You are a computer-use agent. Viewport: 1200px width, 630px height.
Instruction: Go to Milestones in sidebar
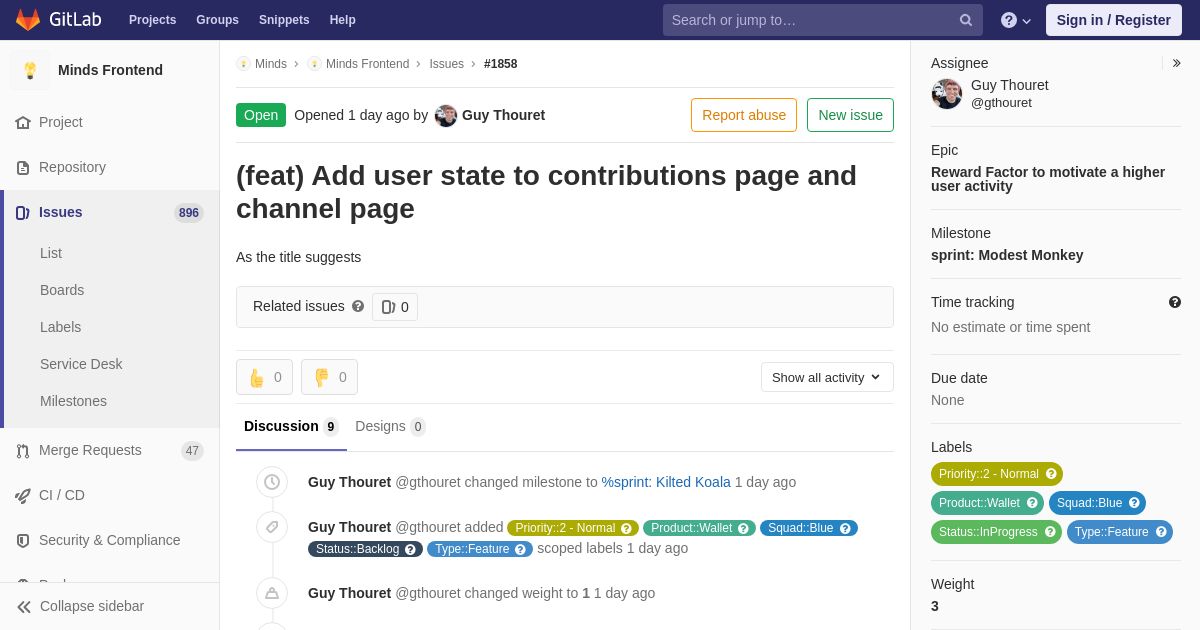73,401
